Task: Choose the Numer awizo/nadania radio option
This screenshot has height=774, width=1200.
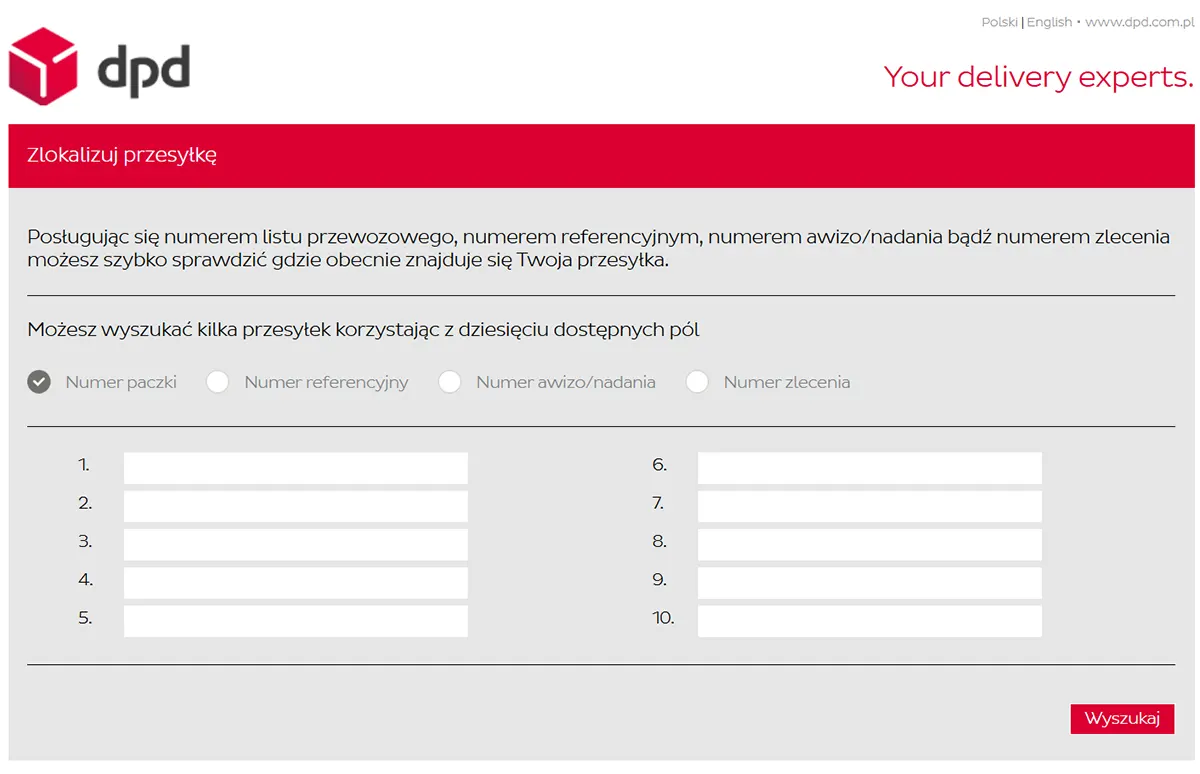Action: (x=450, y=382)
